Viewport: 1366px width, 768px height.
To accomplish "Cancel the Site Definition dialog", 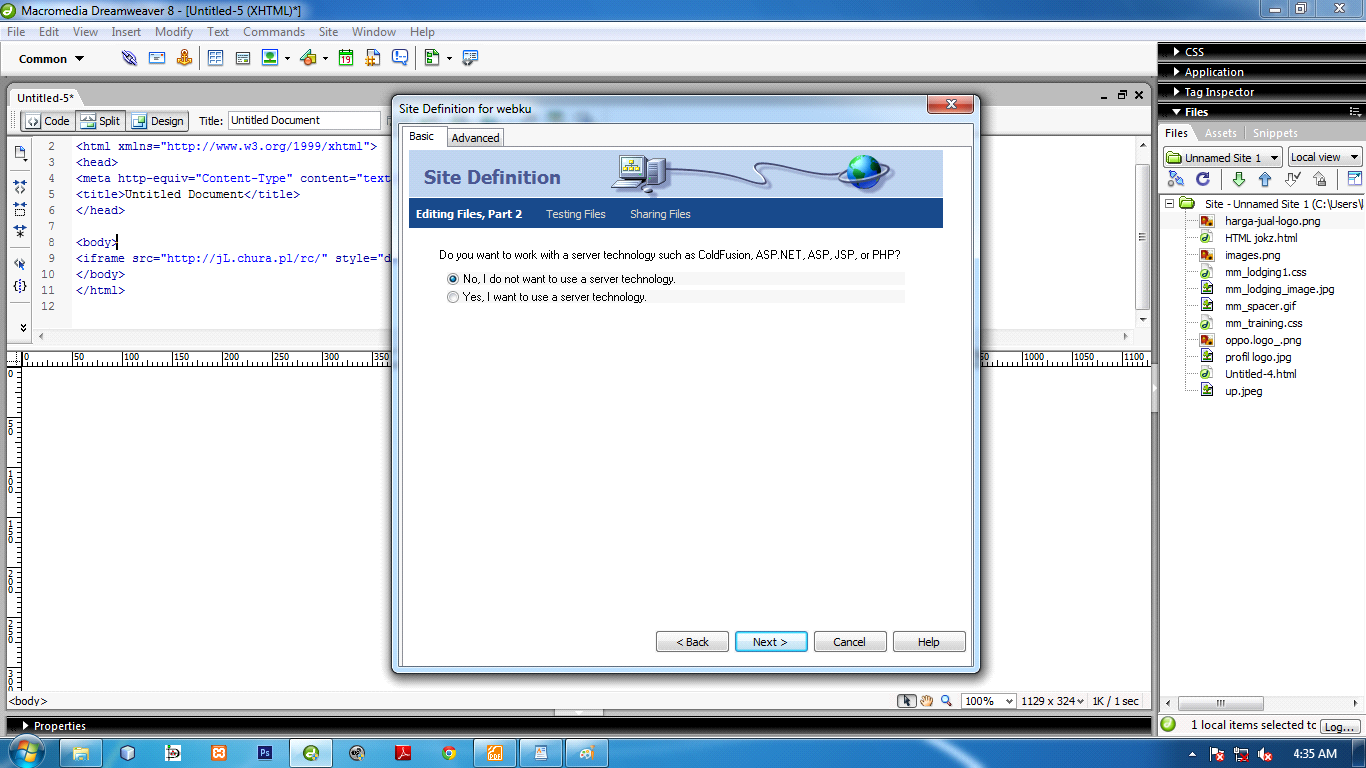I will (850, 642).
